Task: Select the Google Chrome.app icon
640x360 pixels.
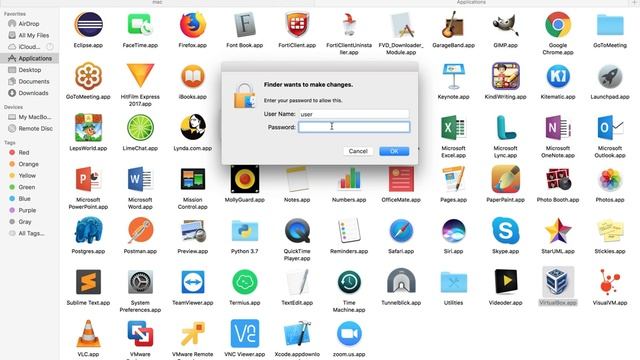Action: [558, 25]
